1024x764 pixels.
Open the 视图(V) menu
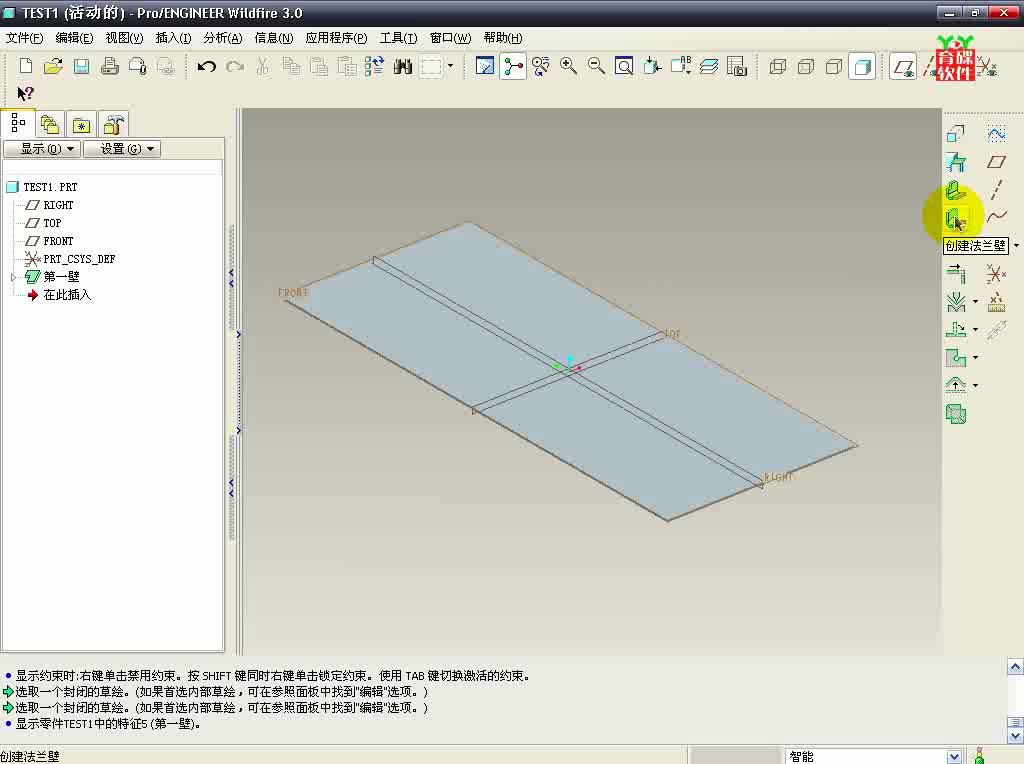(x=124, y=38)
